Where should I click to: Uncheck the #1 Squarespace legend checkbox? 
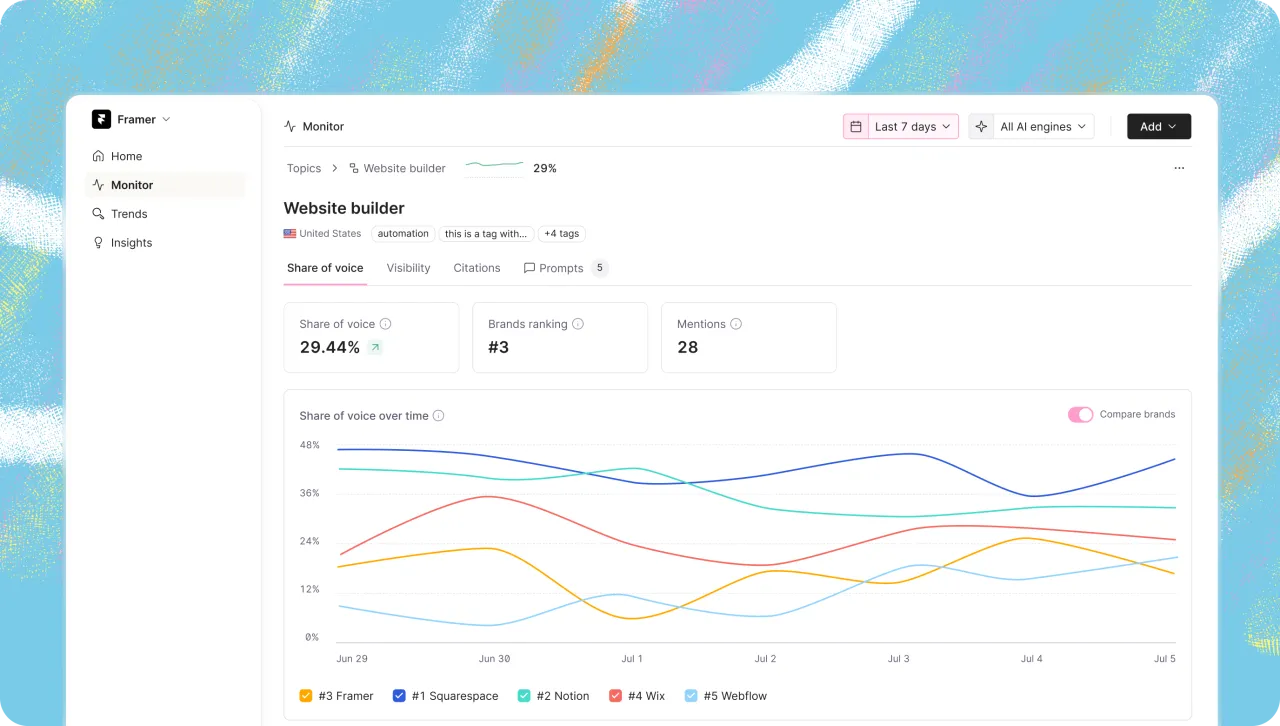(x=400, y=696)
